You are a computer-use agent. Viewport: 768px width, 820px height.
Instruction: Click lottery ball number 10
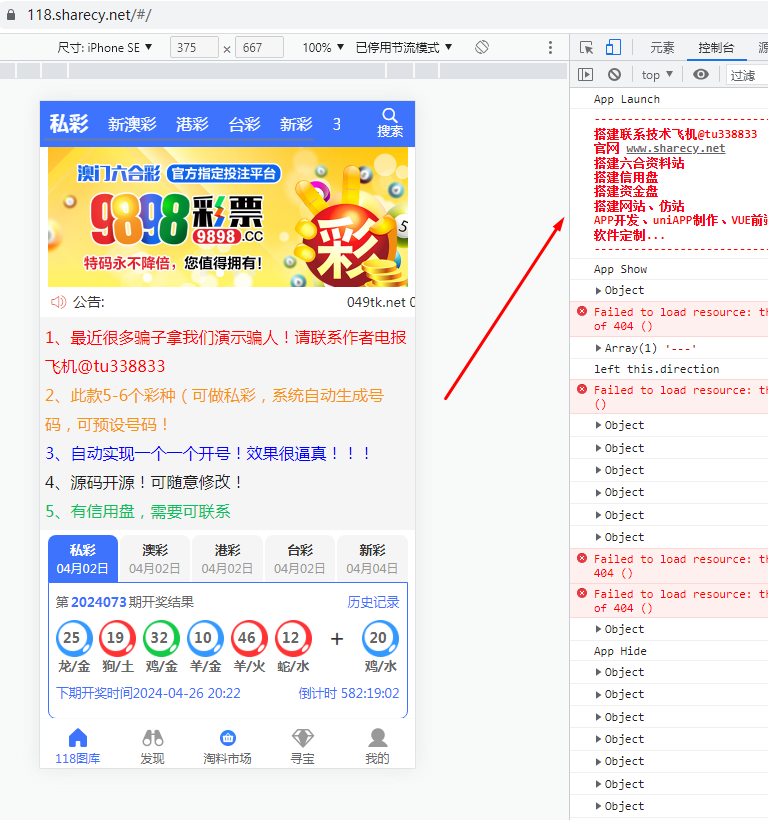click(x=205, y=638)
